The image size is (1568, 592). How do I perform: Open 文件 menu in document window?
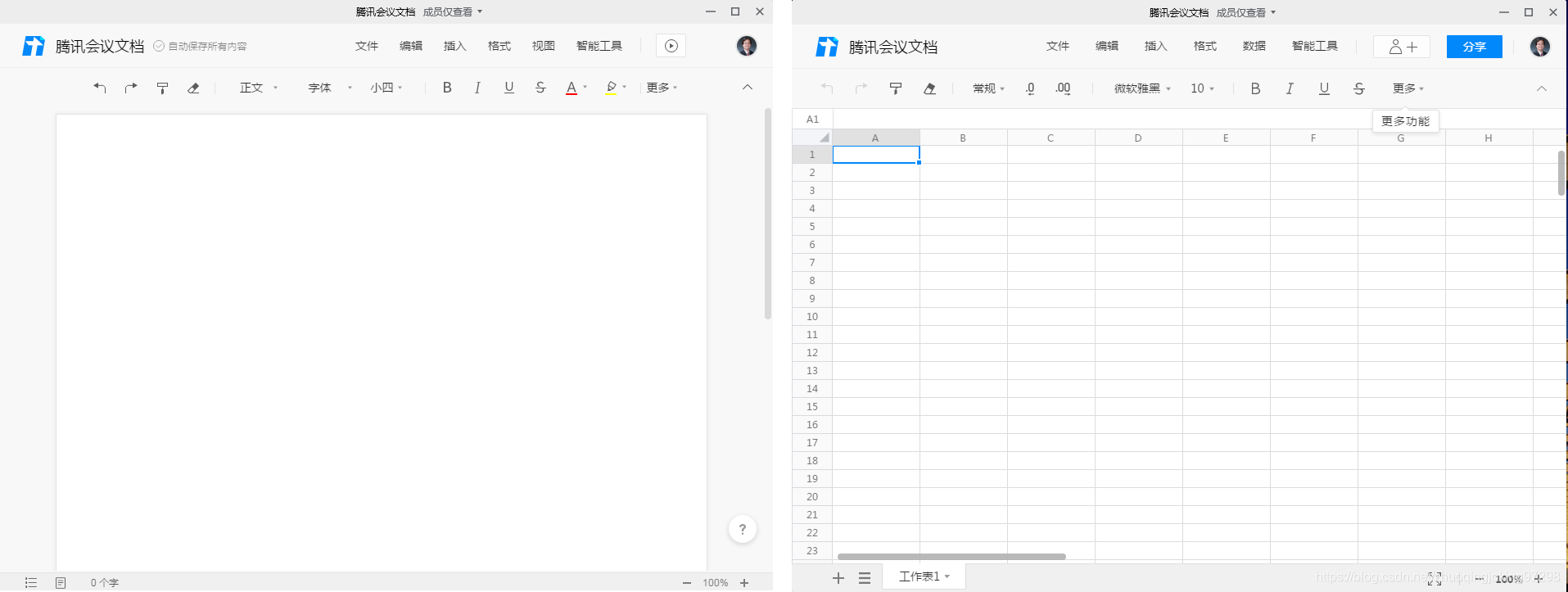pos(367,46)
